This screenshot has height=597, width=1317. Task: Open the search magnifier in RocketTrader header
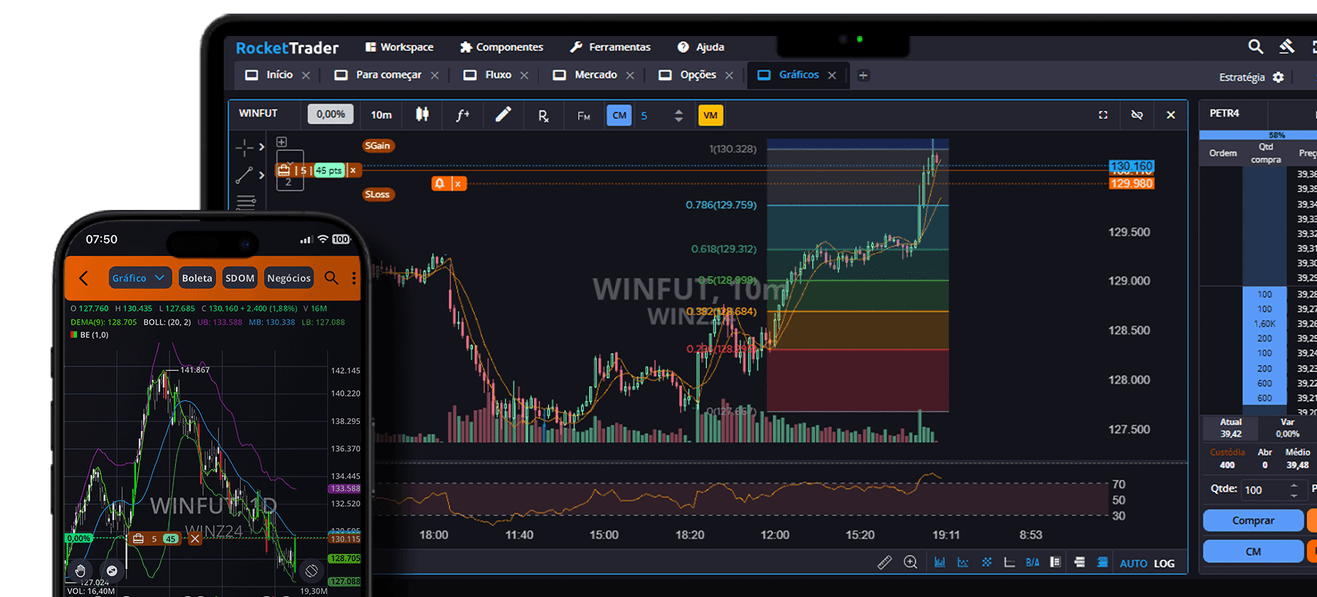point(1256,47)
